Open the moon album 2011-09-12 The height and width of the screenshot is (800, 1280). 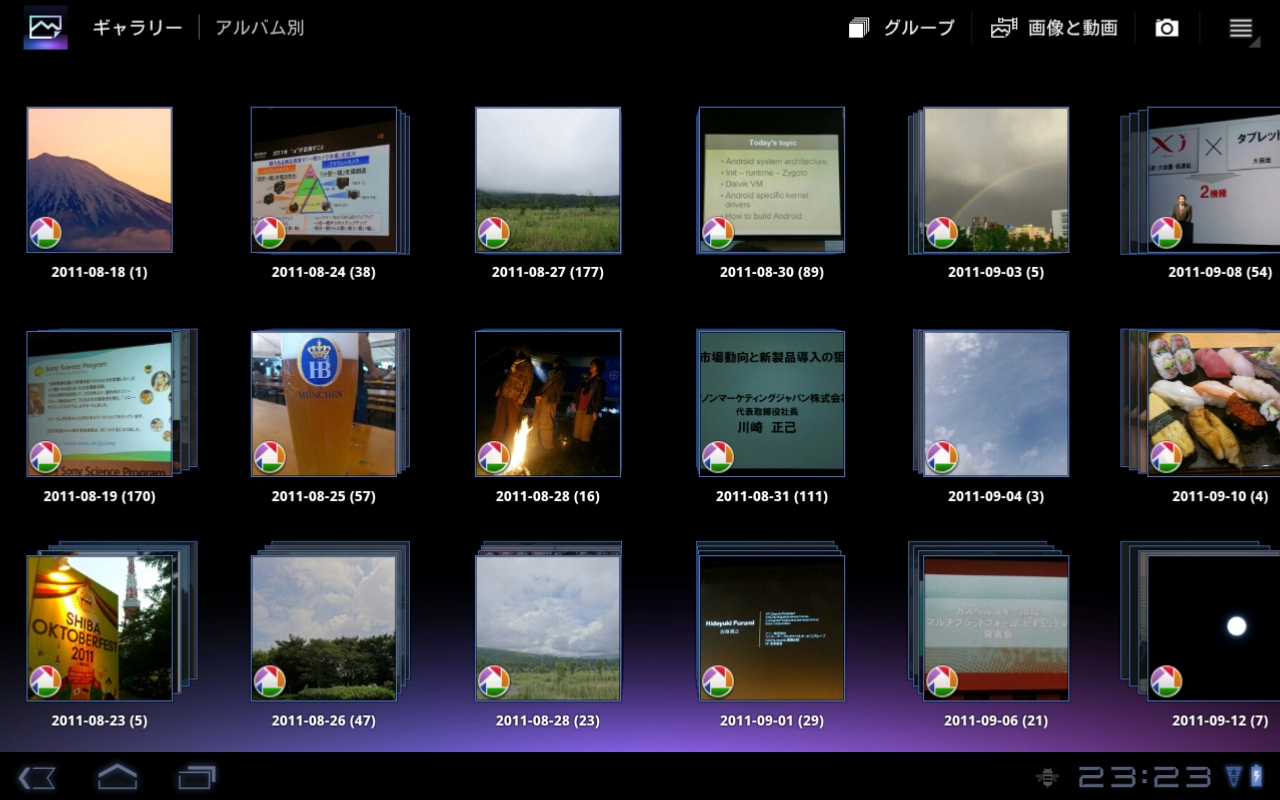(1214, 628)
